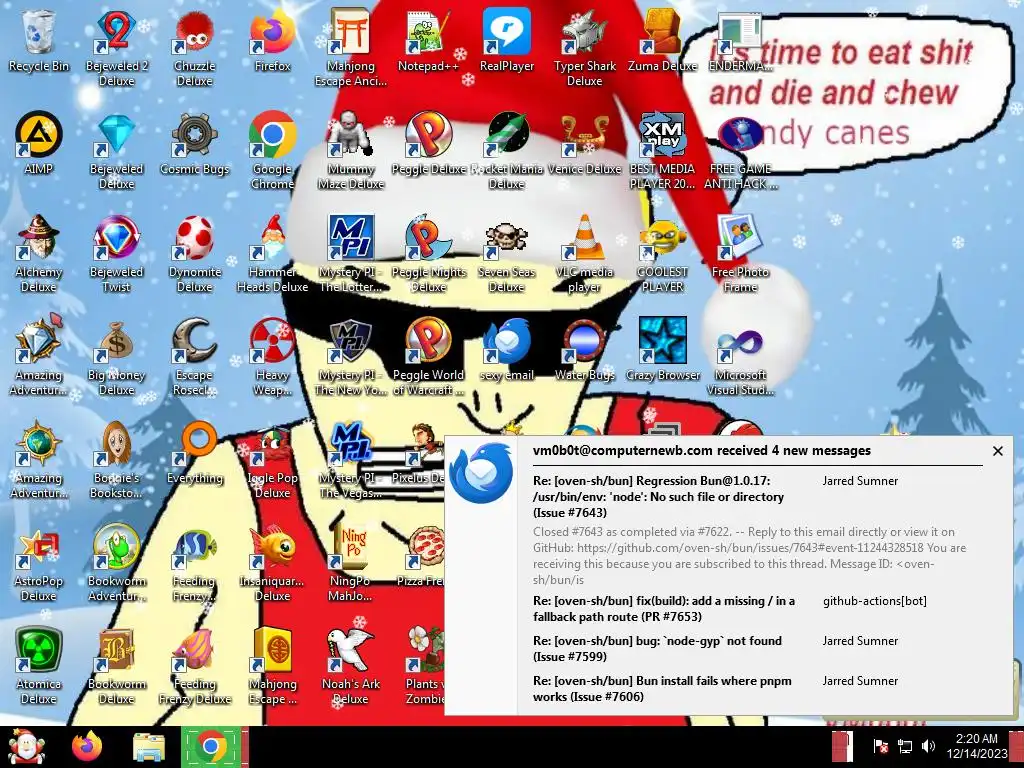Viewport: 1024px width, 768px height.
Task: Open Google Chrome desktop shortcut
Action: (272, 151)
